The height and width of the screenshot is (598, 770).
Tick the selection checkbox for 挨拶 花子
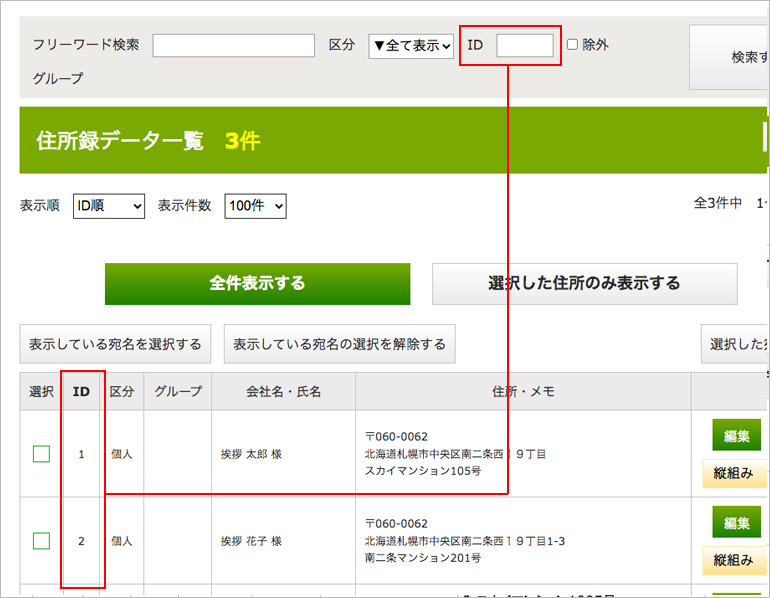(x=41, y=541)
